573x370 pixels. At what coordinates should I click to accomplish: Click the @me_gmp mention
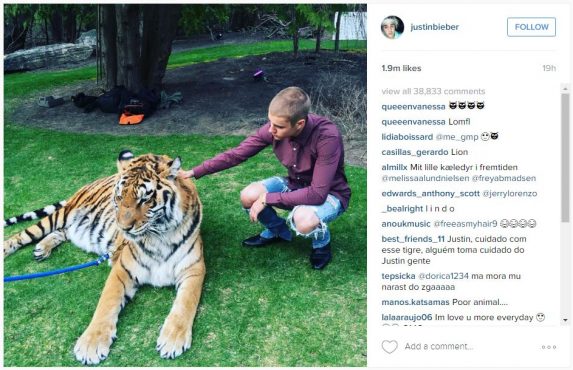tap(457, 137)
